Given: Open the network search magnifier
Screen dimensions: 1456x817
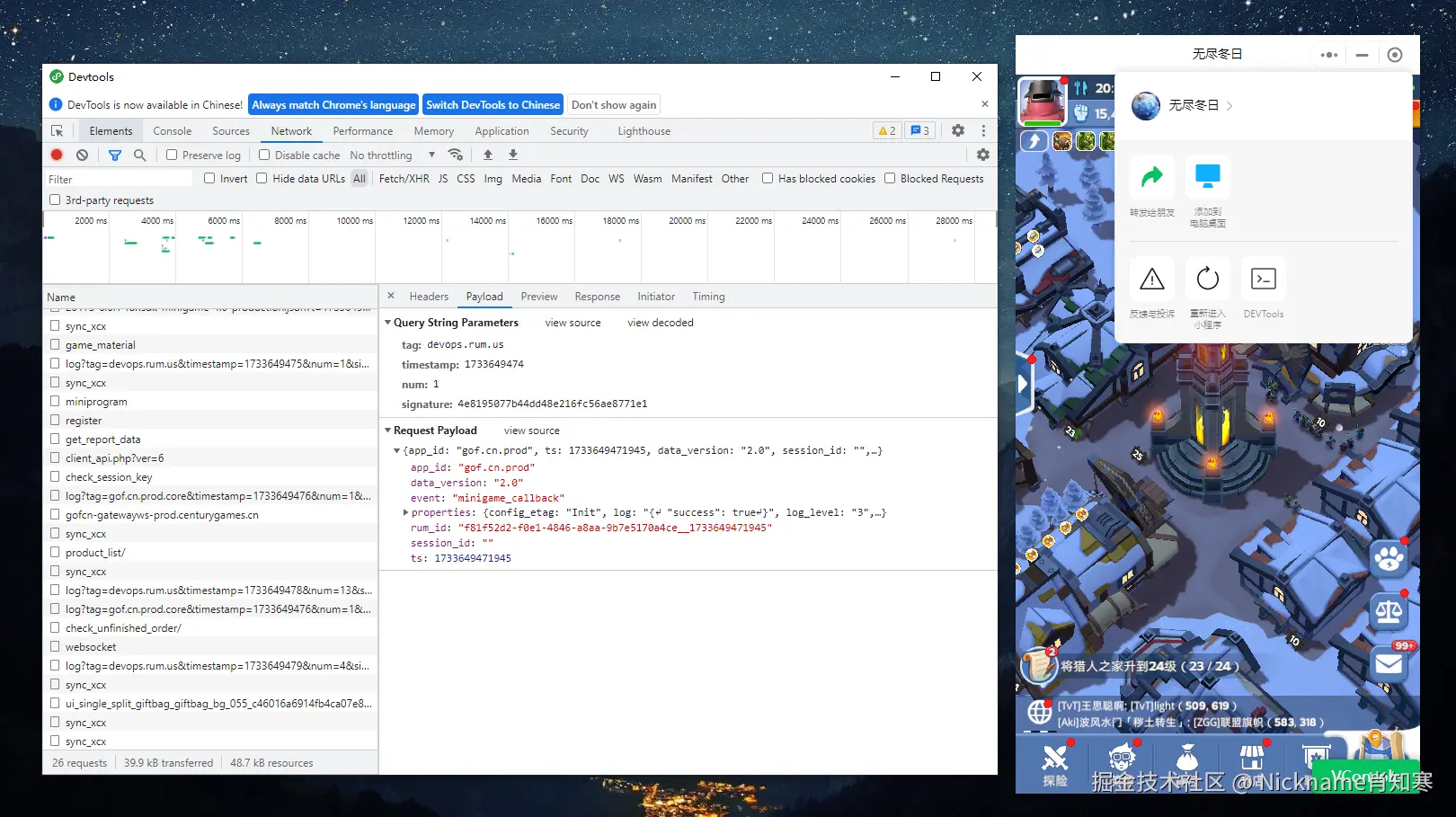Looking at the screenshot, I should click(x=139, y=155).
